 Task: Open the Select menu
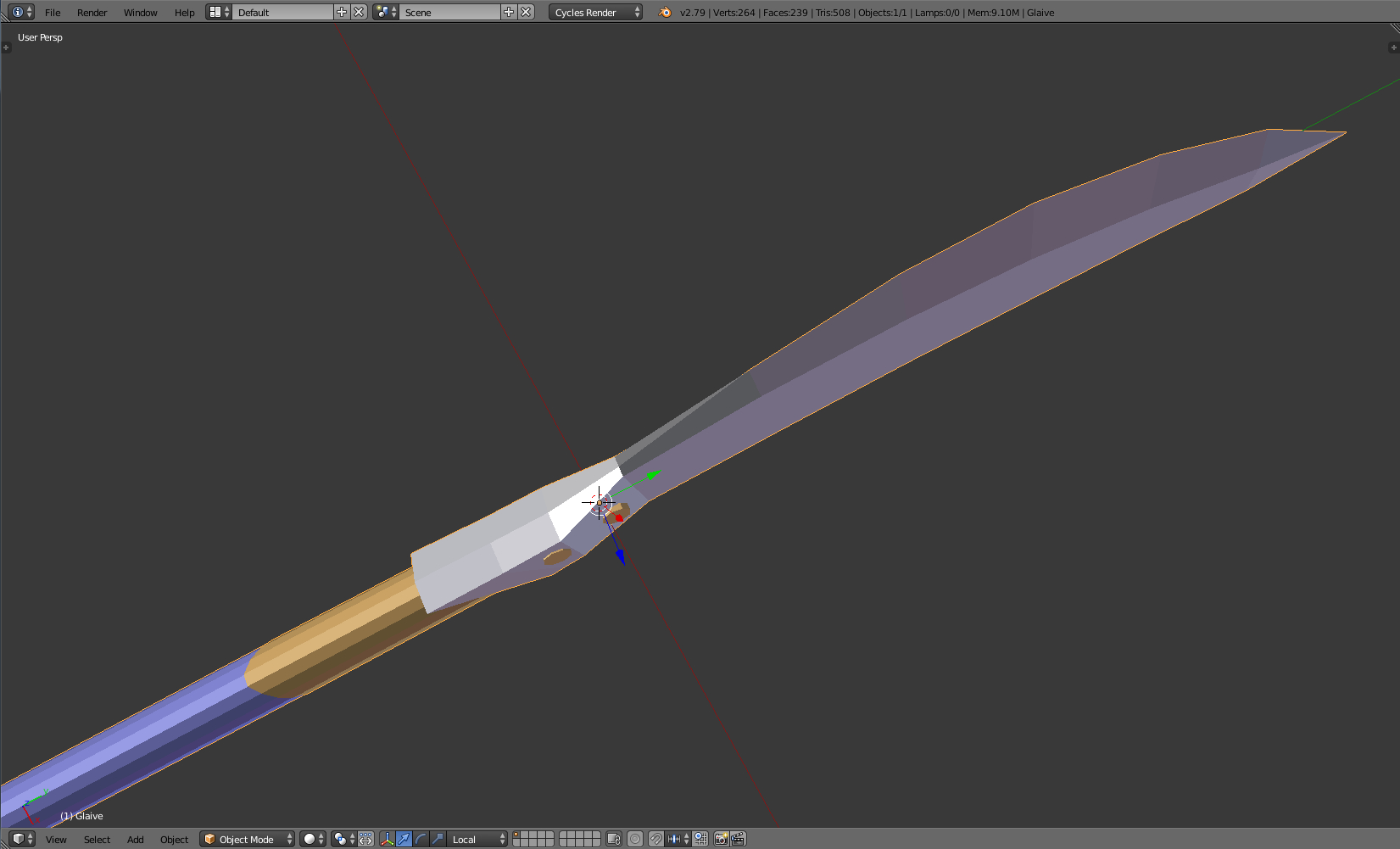pos(97,839)
